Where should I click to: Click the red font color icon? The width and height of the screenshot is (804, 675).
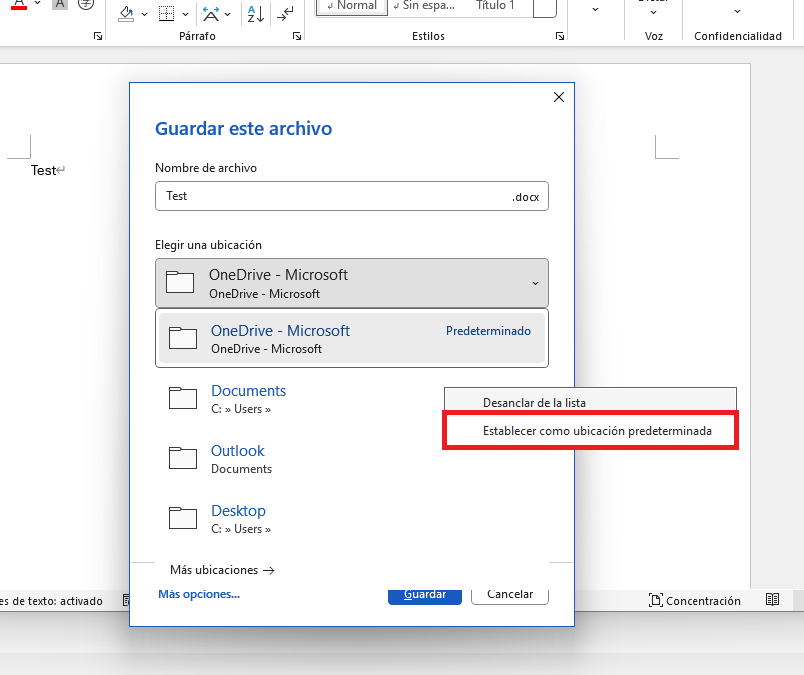pyautogui.click(x=19, y=5)
